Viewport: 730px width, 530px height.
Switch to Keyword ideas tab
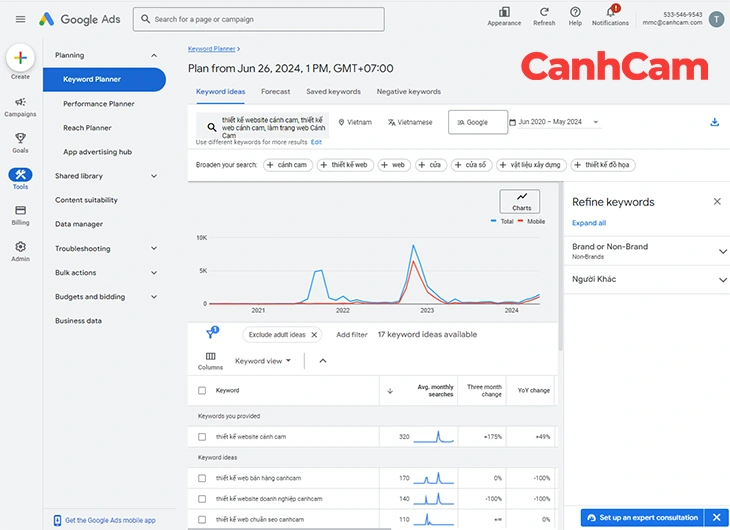pyautogui.click(x=220, y=92)
